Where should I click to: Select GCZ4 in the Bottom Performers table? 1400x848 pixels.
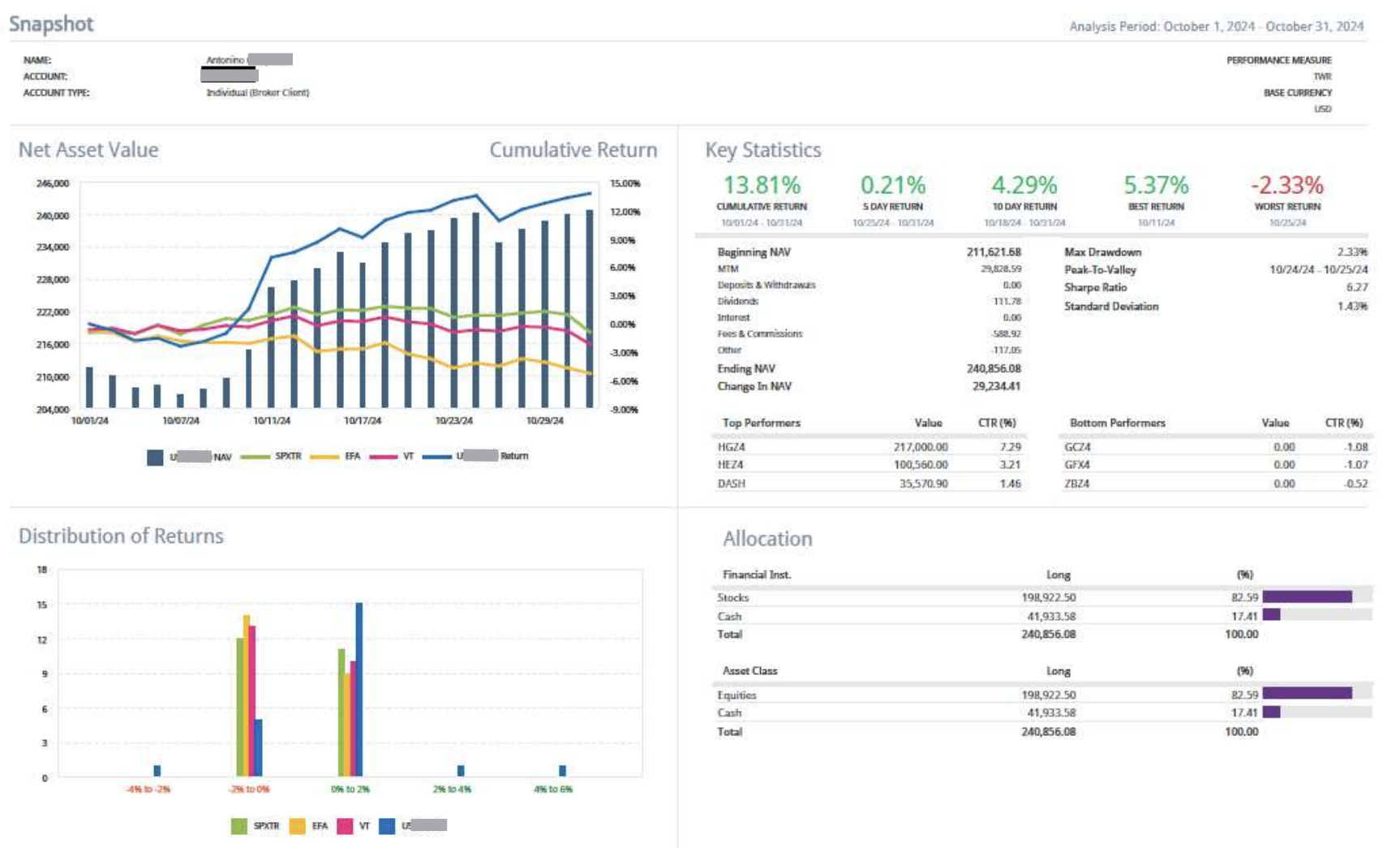pyautogui.click(x=1077, y=447)
